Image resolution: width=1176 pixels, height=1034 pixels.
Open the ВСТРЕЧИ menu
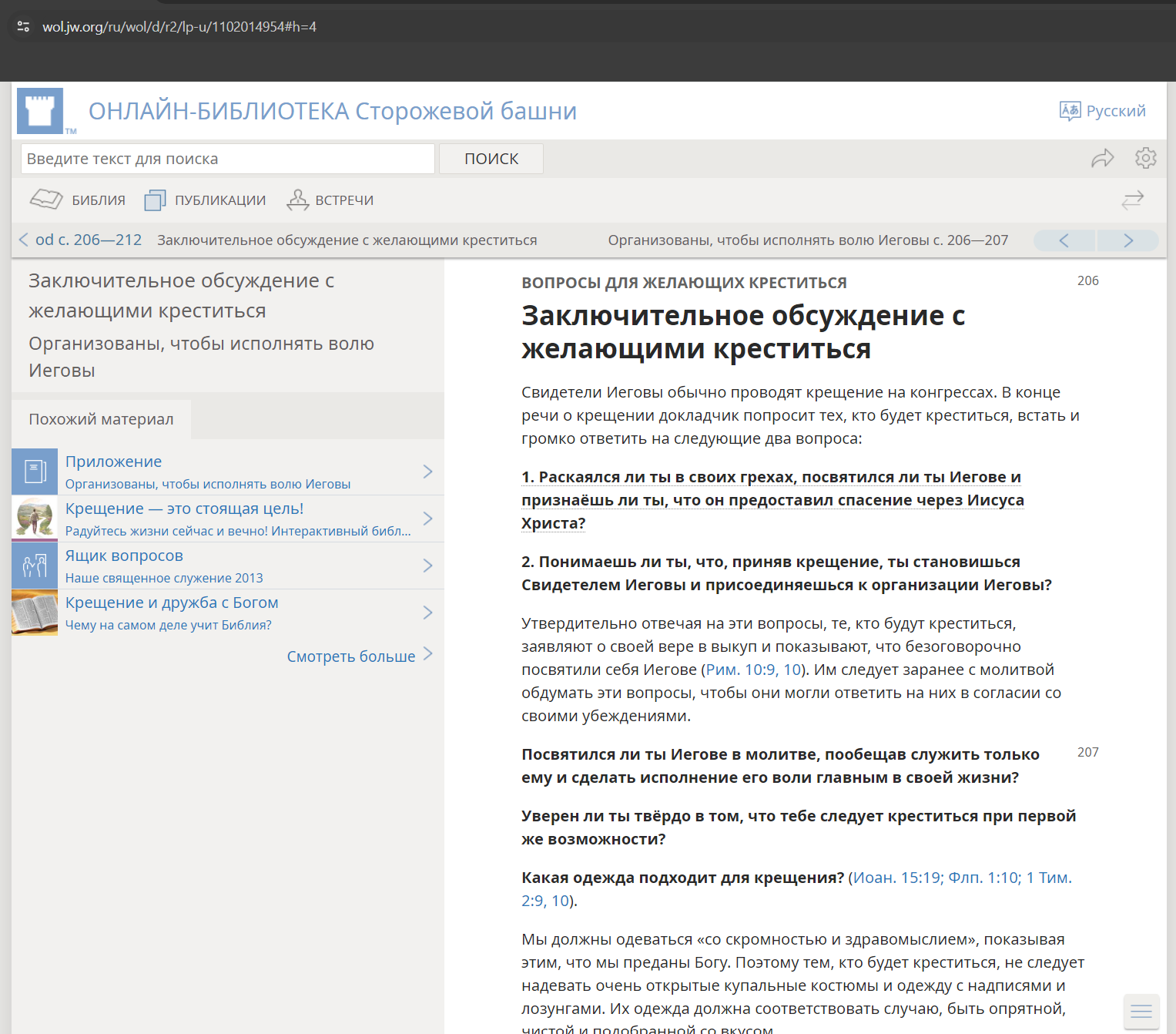pyautogui.click(x=330, y=200)
